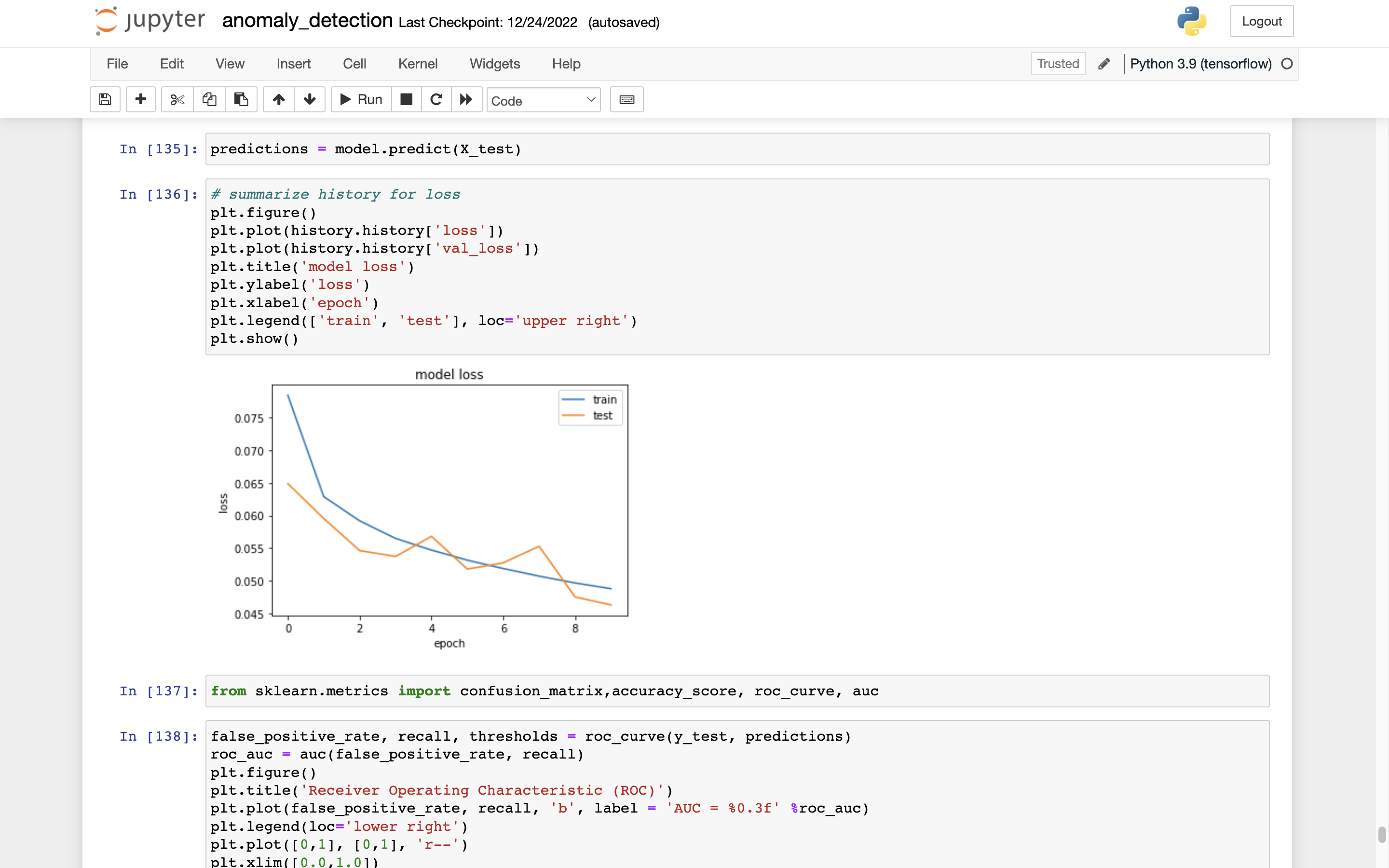Open the Widgets menu
Screen dimensions: 1389x868
coord(494,64)
